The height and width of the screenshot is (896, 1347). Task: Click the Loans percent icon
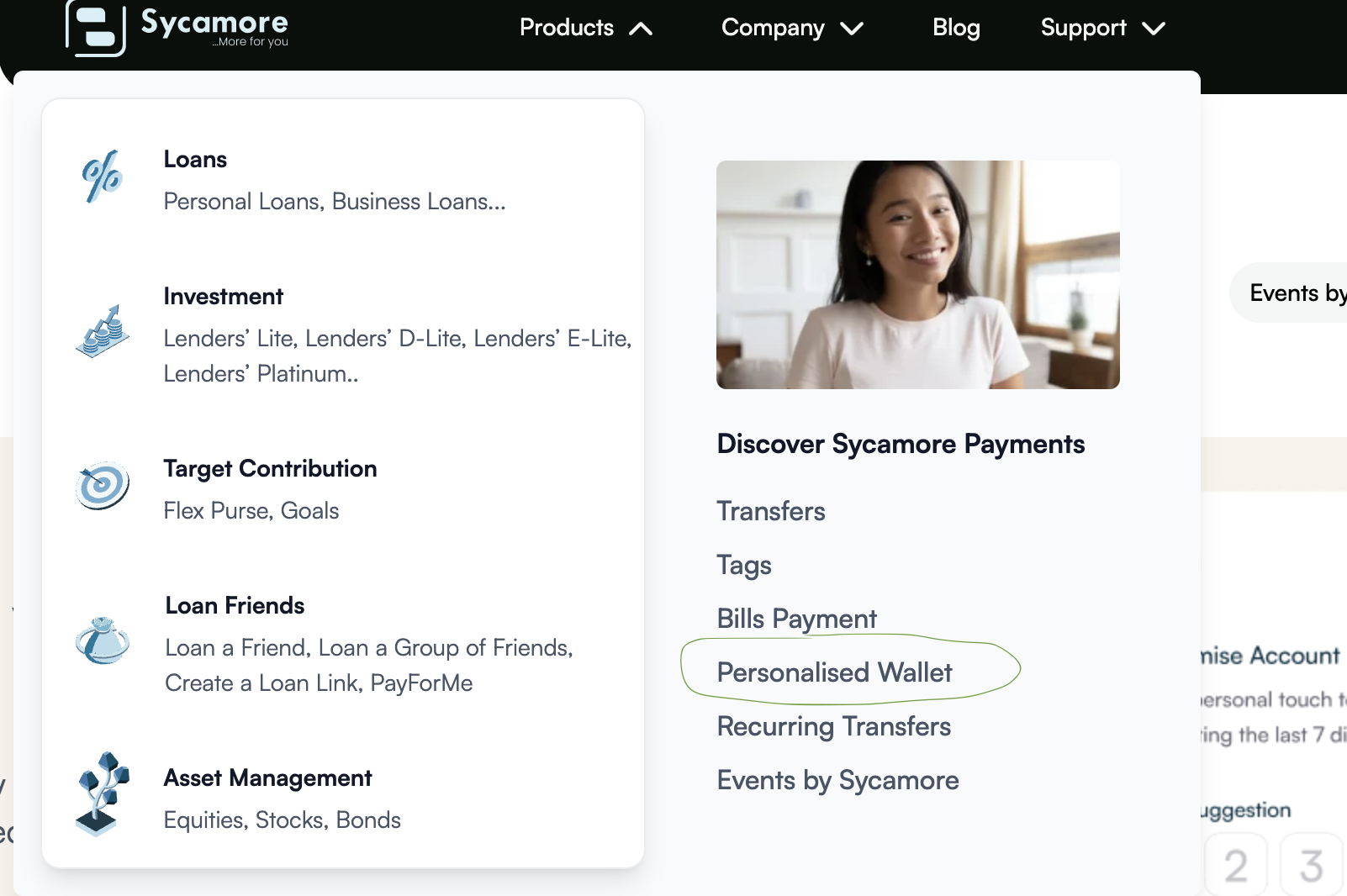click(102, 177)
